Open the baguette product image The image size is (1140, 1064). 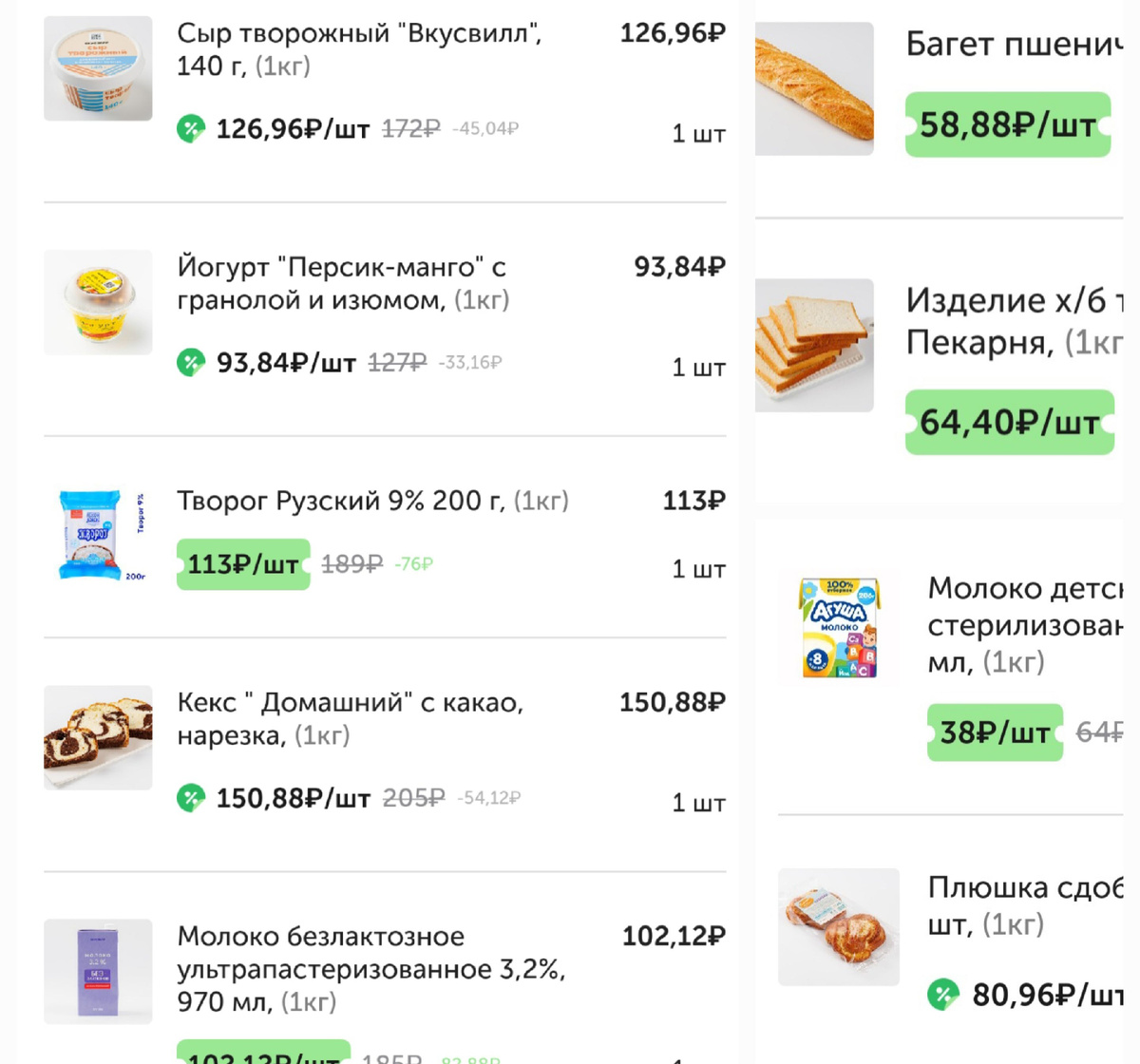pos(814,88)
